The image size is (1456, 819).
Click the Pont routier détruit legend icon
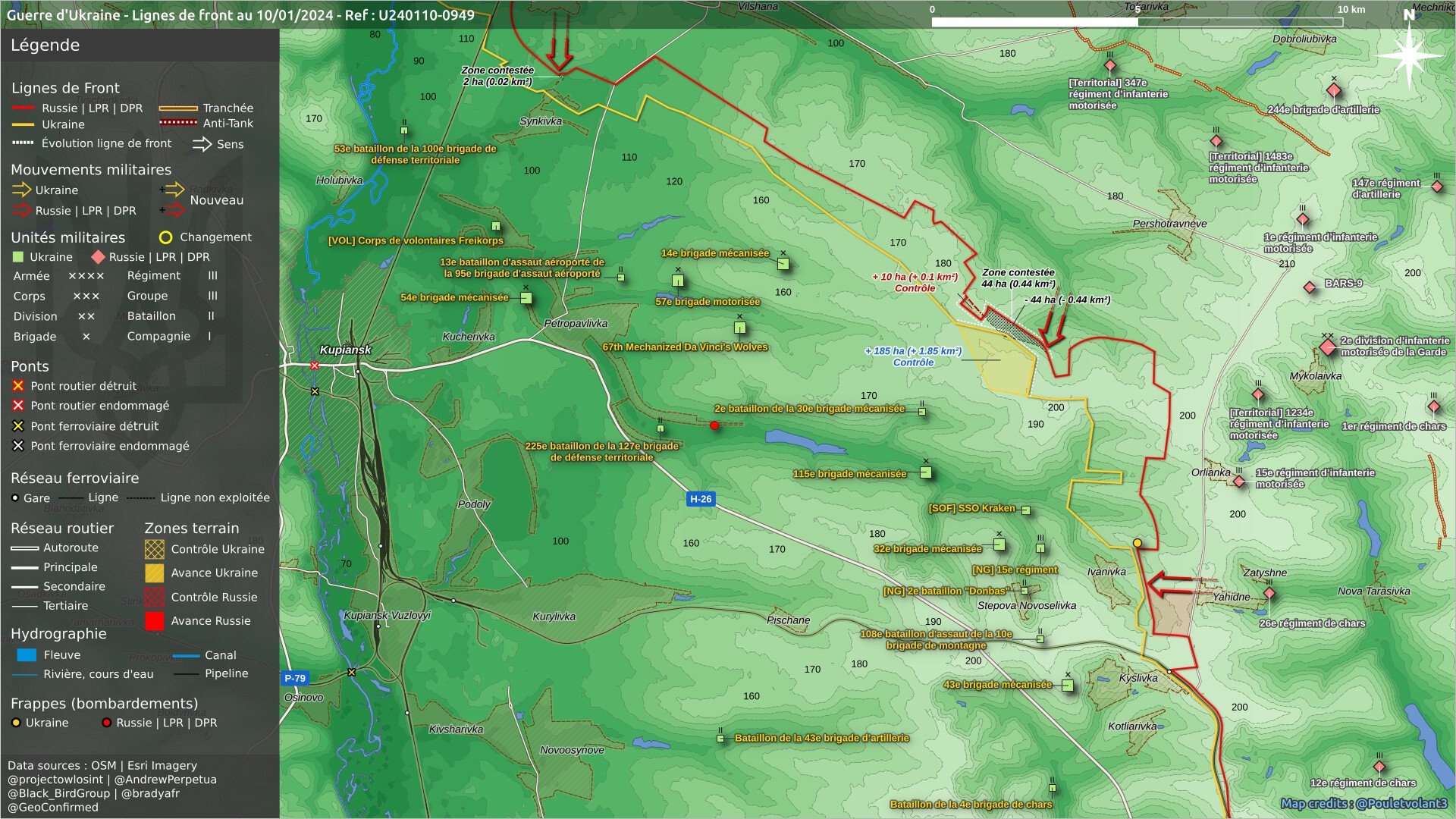pyautogui.click(x=18, y=386)
